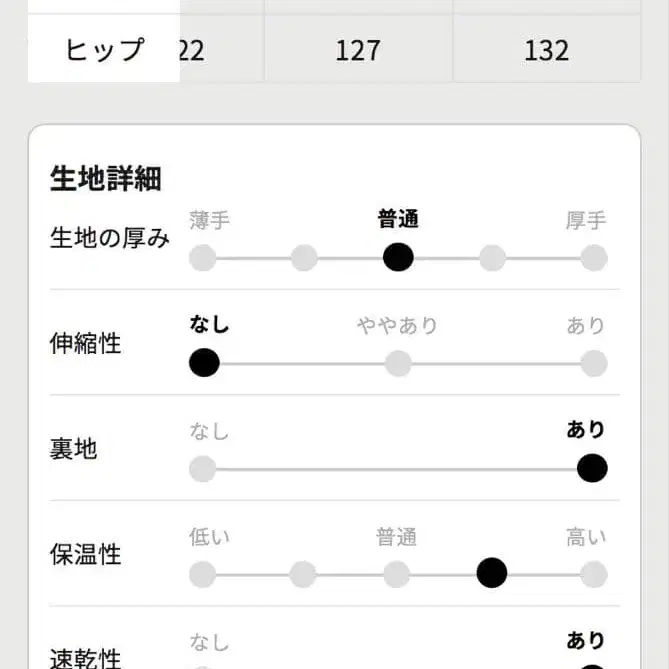Viewport: 669px width, 669px height.
Task: Click the ヒップ row header cell
Action: click(104, 49)
